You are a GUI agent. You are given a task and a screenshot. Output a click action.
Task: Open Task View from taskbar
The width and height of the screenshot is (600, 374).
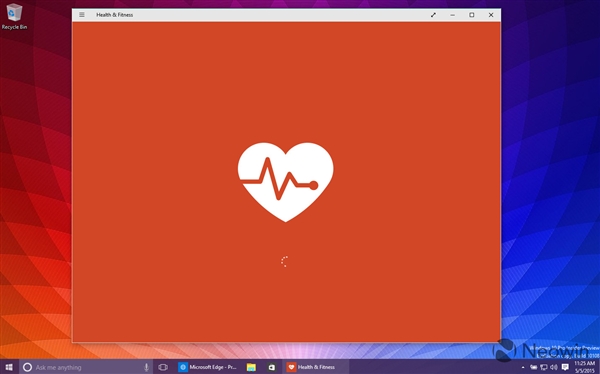[x=163, y=367]
